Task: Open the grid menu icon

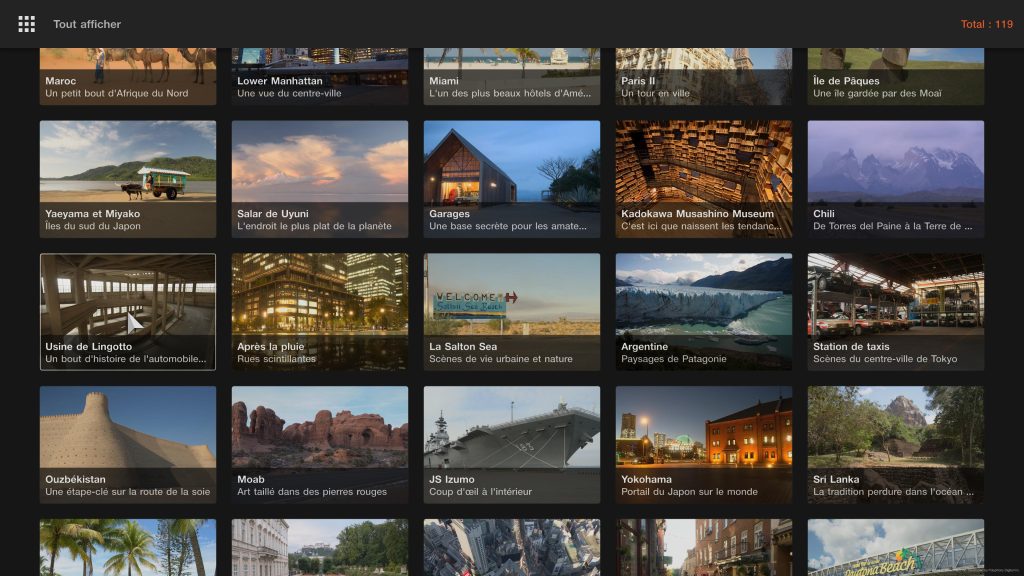Action: (26, 24)
